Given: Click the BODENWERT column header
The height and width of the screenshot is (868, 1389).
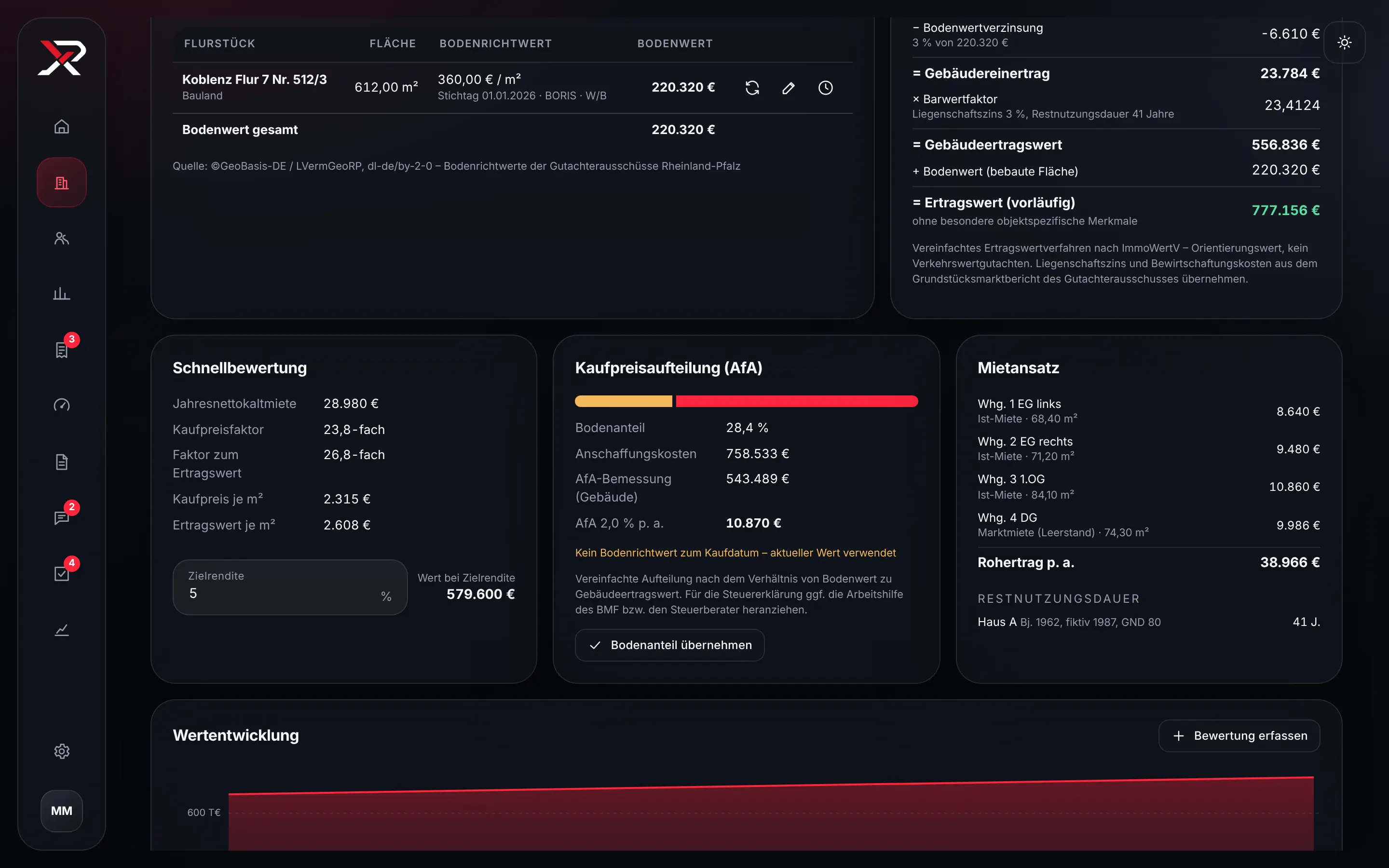Looking at the screenshot, I should coord(675,43).
